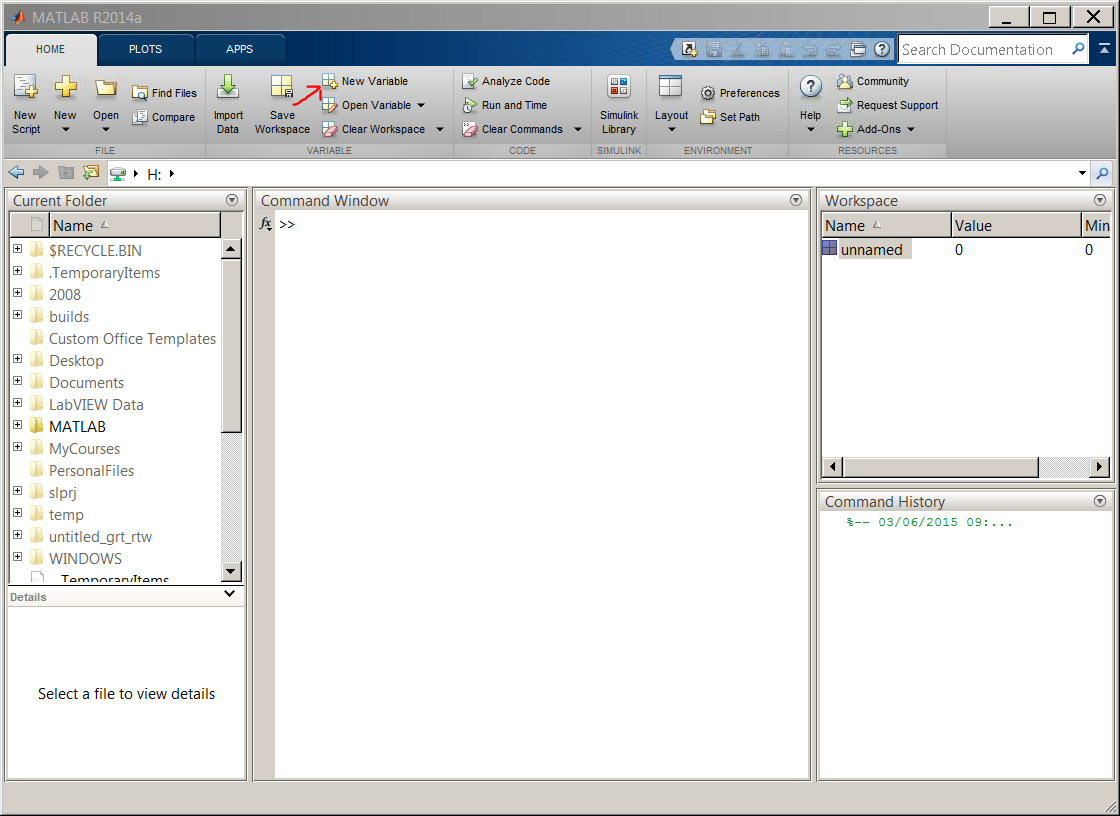The height and width of the screenshot is (816, 1120).
Task: Go back to the previous folder
Action: [16, 173]
